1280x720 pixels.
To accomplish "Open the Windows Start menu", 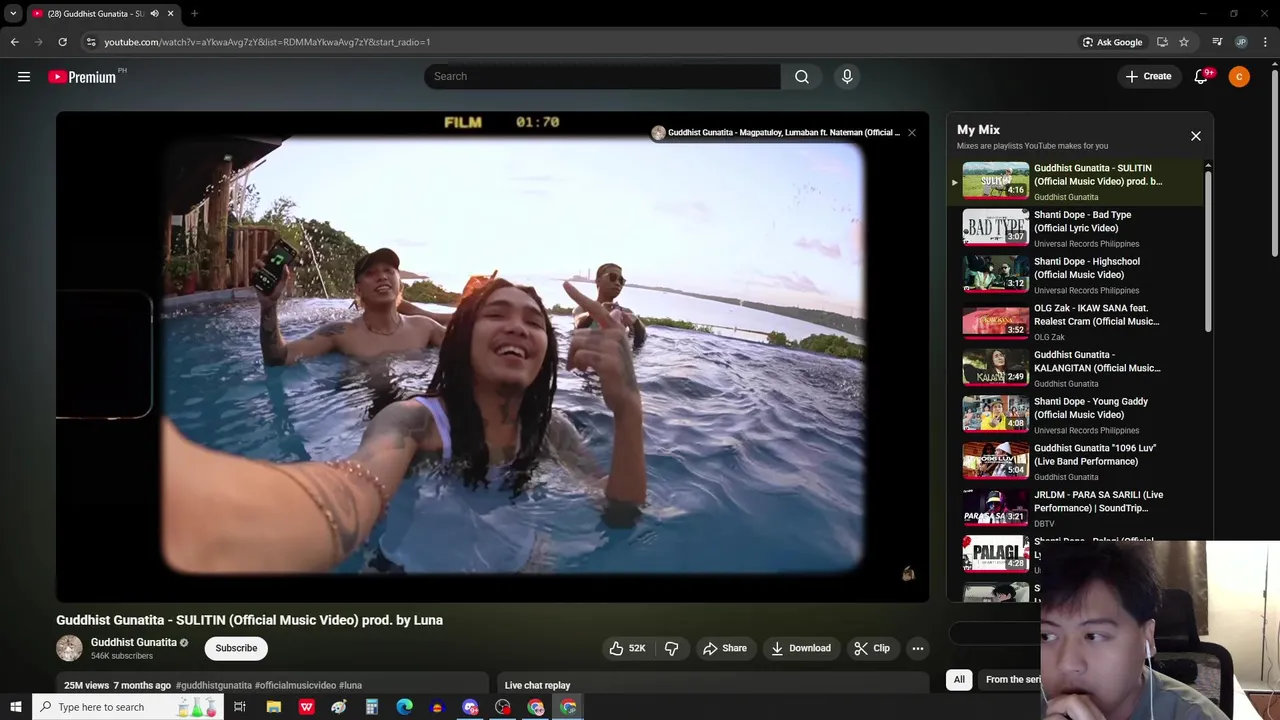I will pos(15,707).
